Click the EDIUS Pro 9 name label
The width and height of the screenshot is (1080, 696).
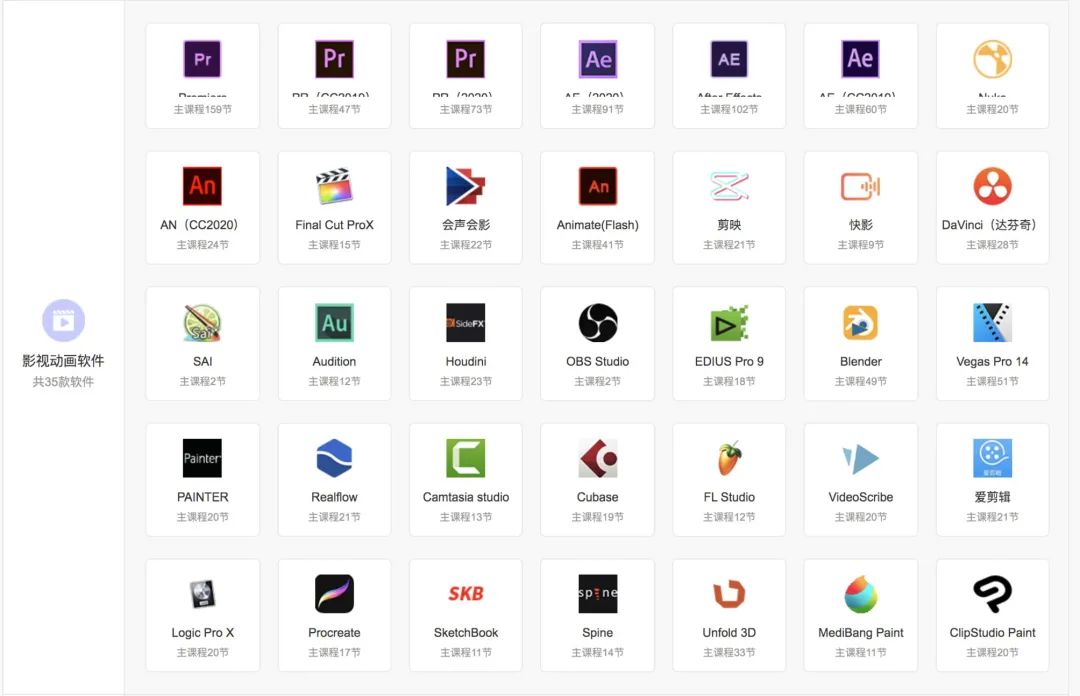click(x=729, y=361)
